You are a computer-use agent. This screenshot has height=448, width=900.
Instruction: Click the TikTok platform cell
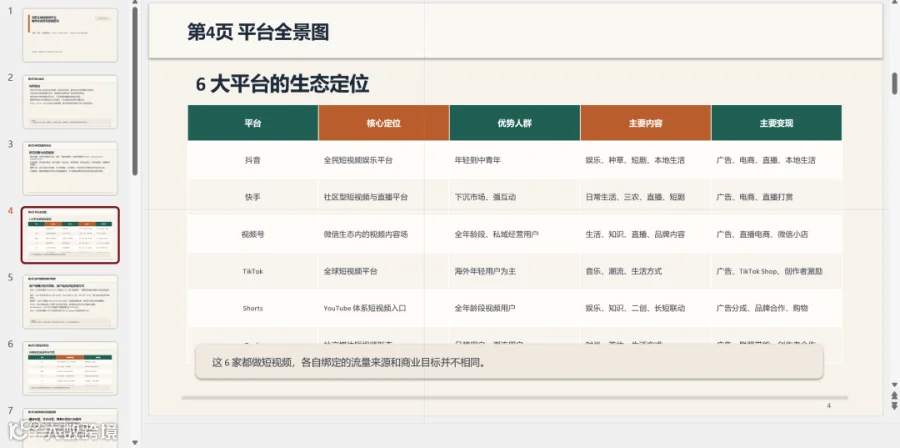pyautogui.click(x=253, y=271)
